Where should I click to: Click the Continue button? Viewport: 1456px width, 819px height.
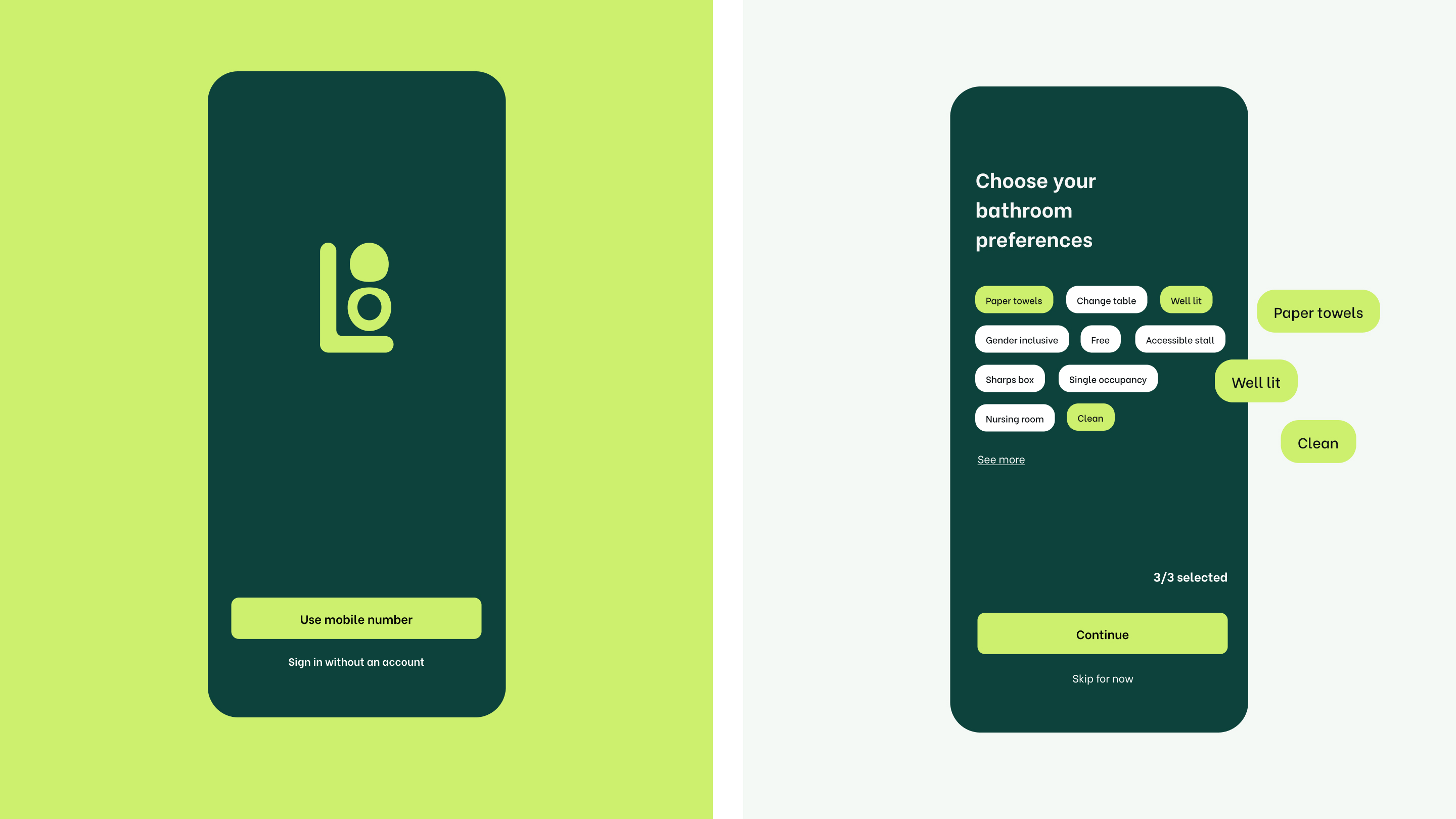click(x=1101, y=633)
